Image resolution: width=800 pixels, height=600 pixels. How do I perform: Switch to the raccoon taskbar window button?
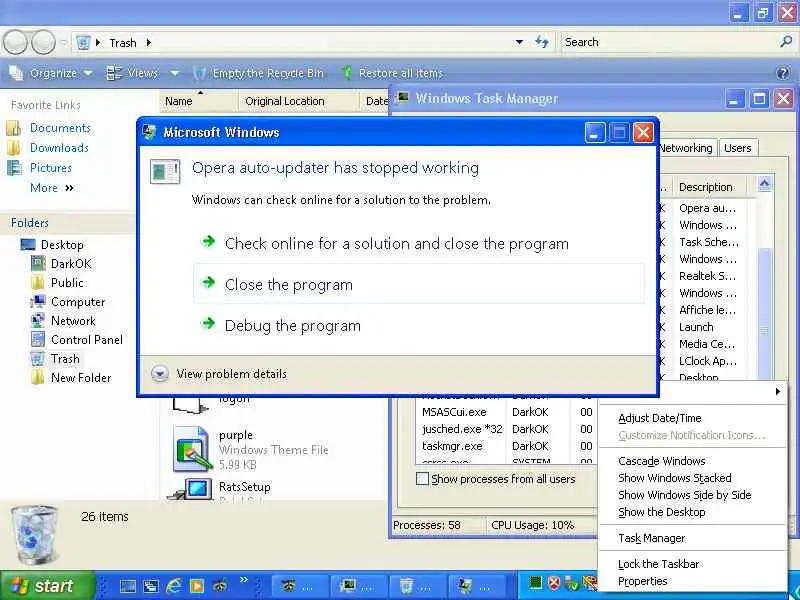coord(300,586)
